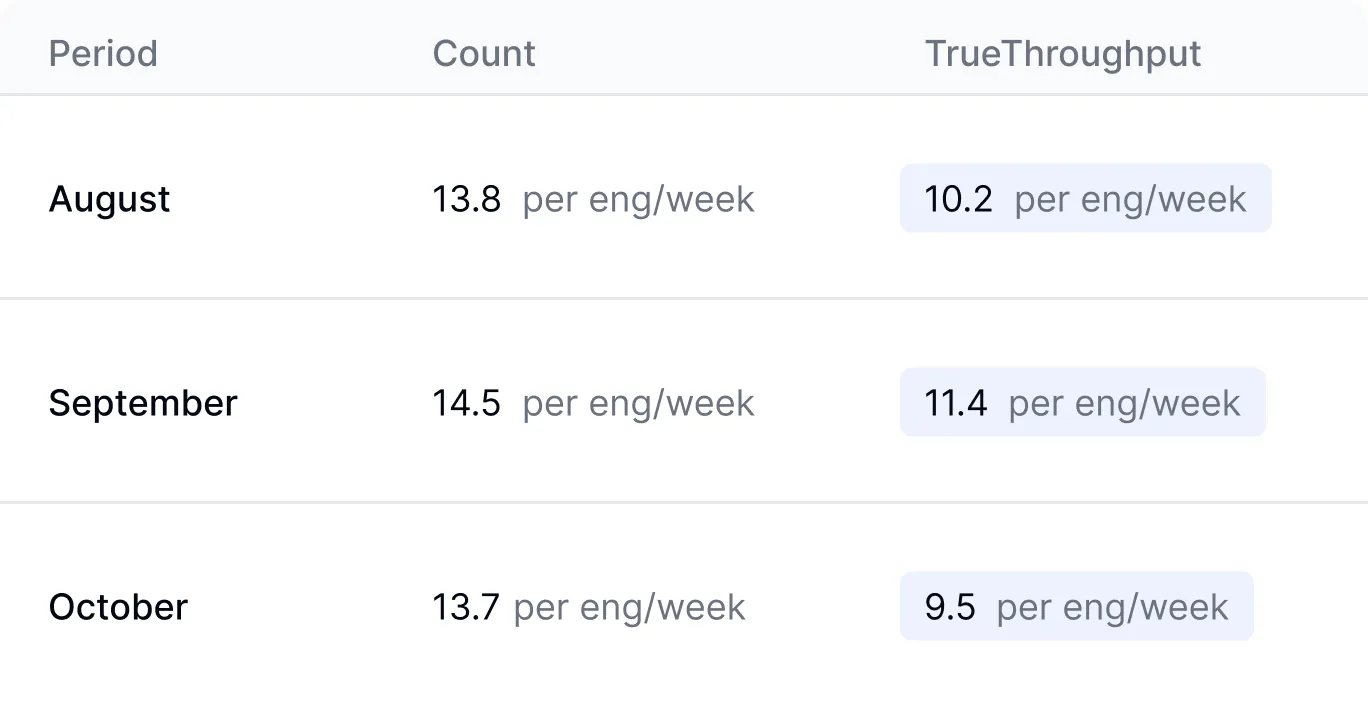Screen dimensions: 1368x708
Task: Click the per eng/week unit beside 9.5
Action: pos(1112,607)
